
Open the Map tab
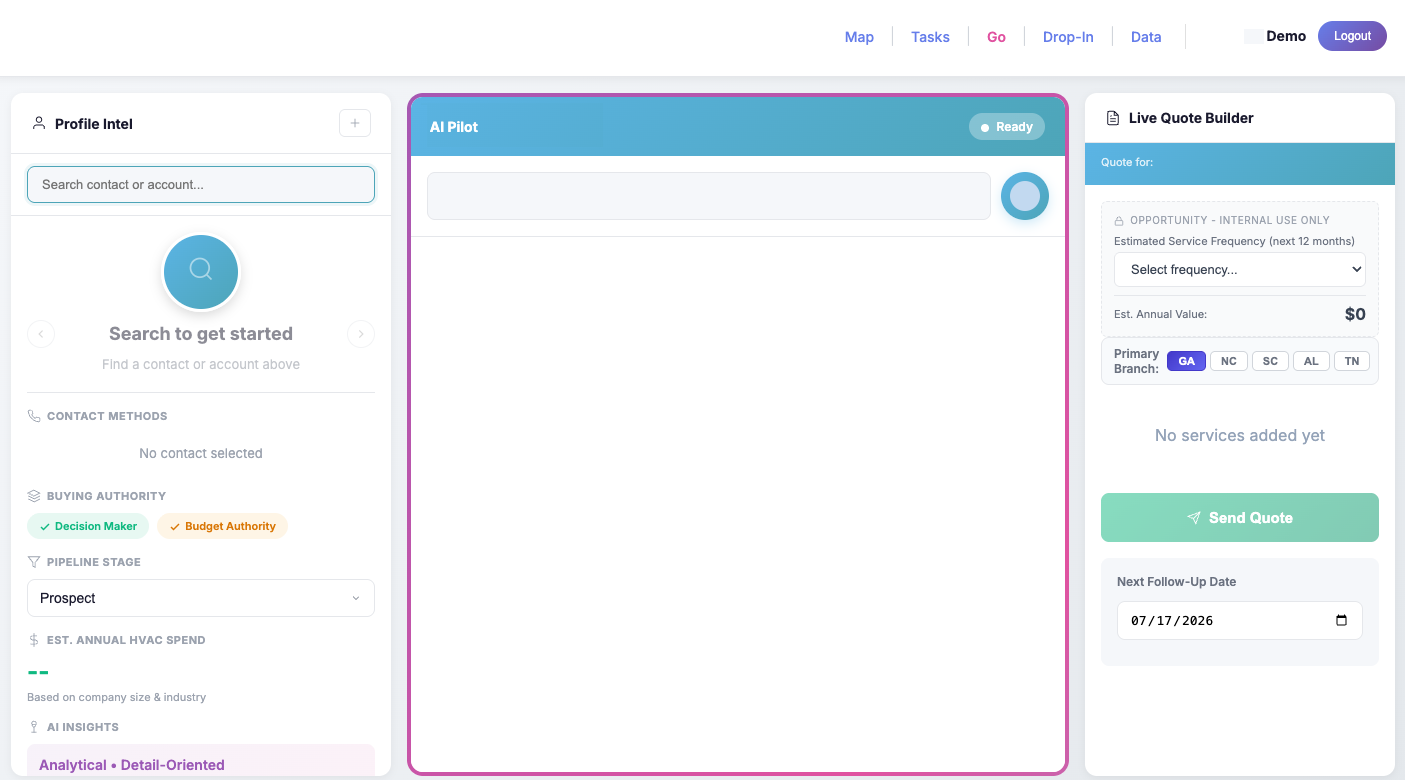(x=859, y=37)
